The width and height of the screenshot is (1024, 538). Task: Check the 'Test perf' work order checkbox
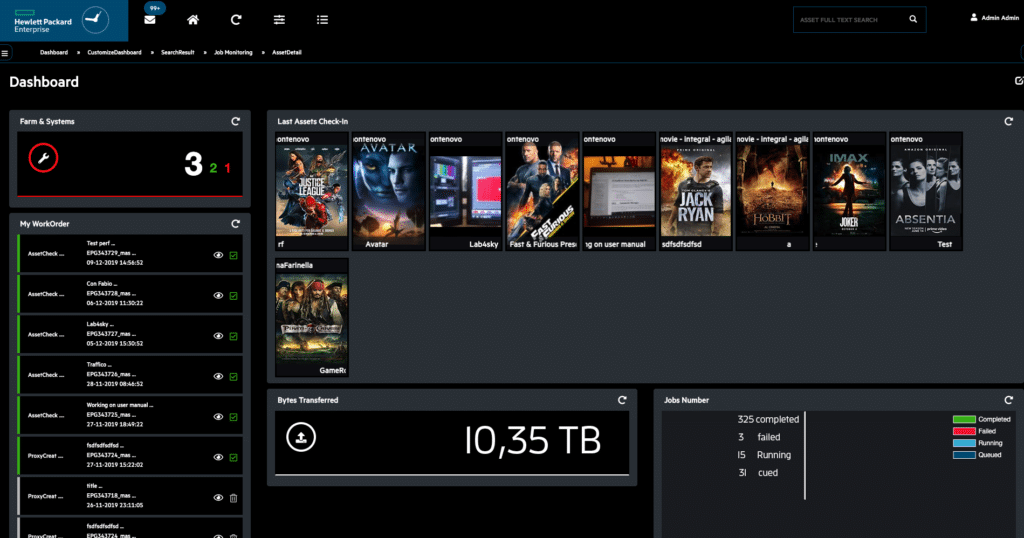(233, 255)
